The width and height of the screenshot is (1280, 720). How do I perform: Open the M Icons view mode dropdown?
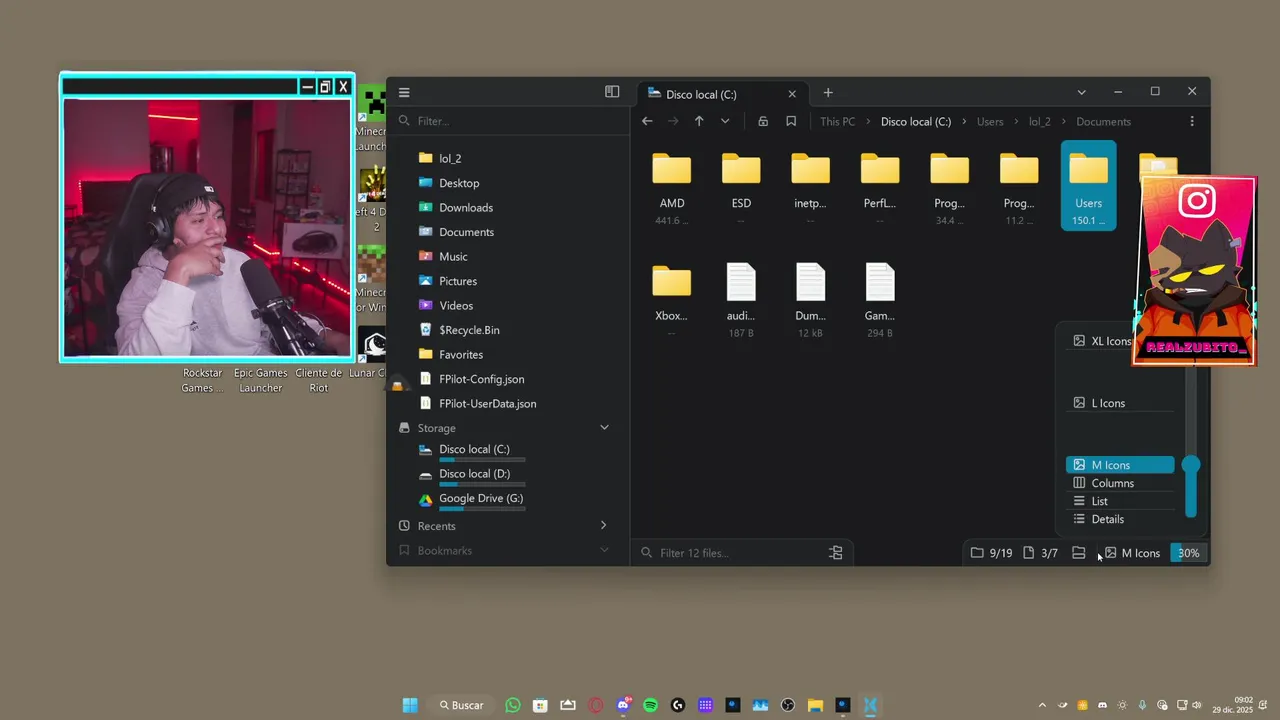[x=1132, y=553]
